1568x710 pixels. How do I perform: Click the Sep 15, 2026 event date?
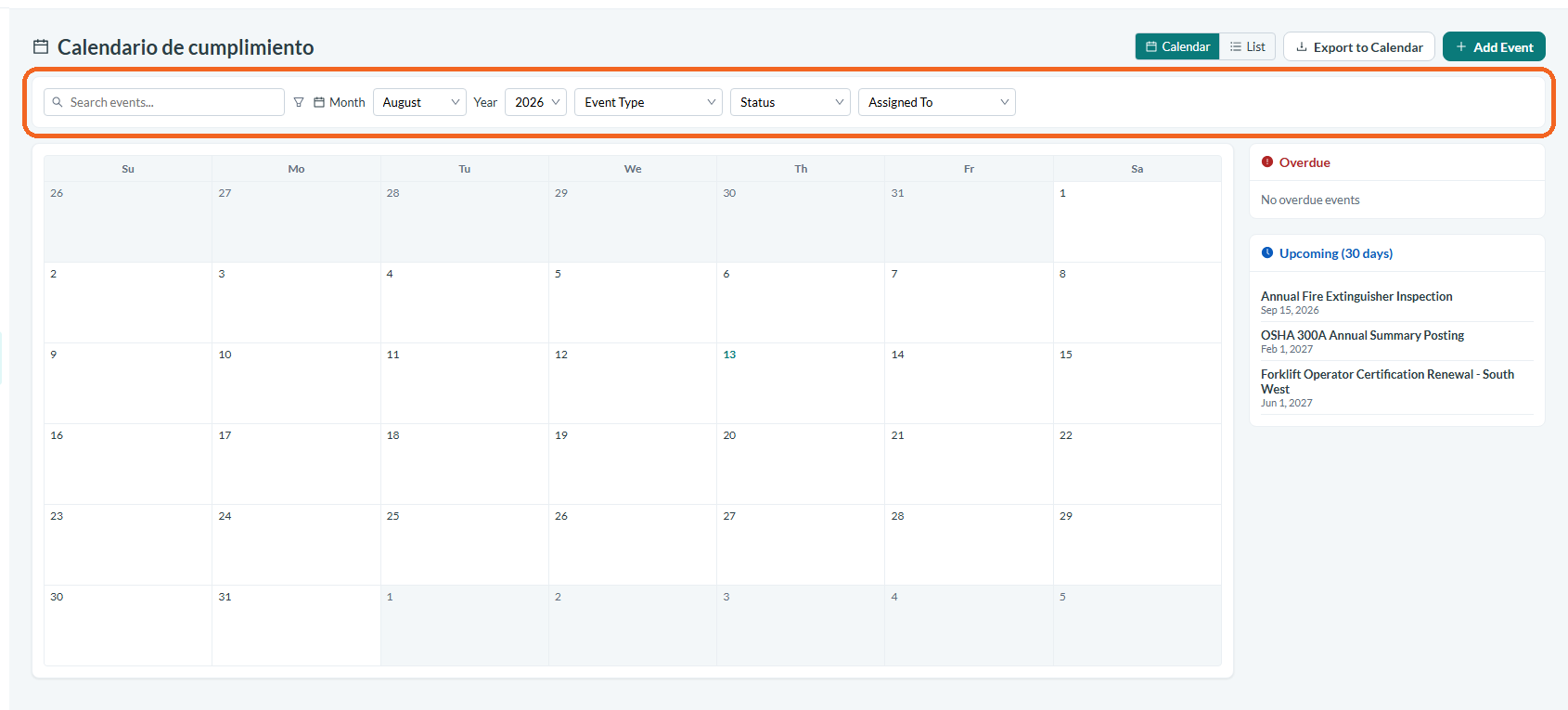[1290, 311]
